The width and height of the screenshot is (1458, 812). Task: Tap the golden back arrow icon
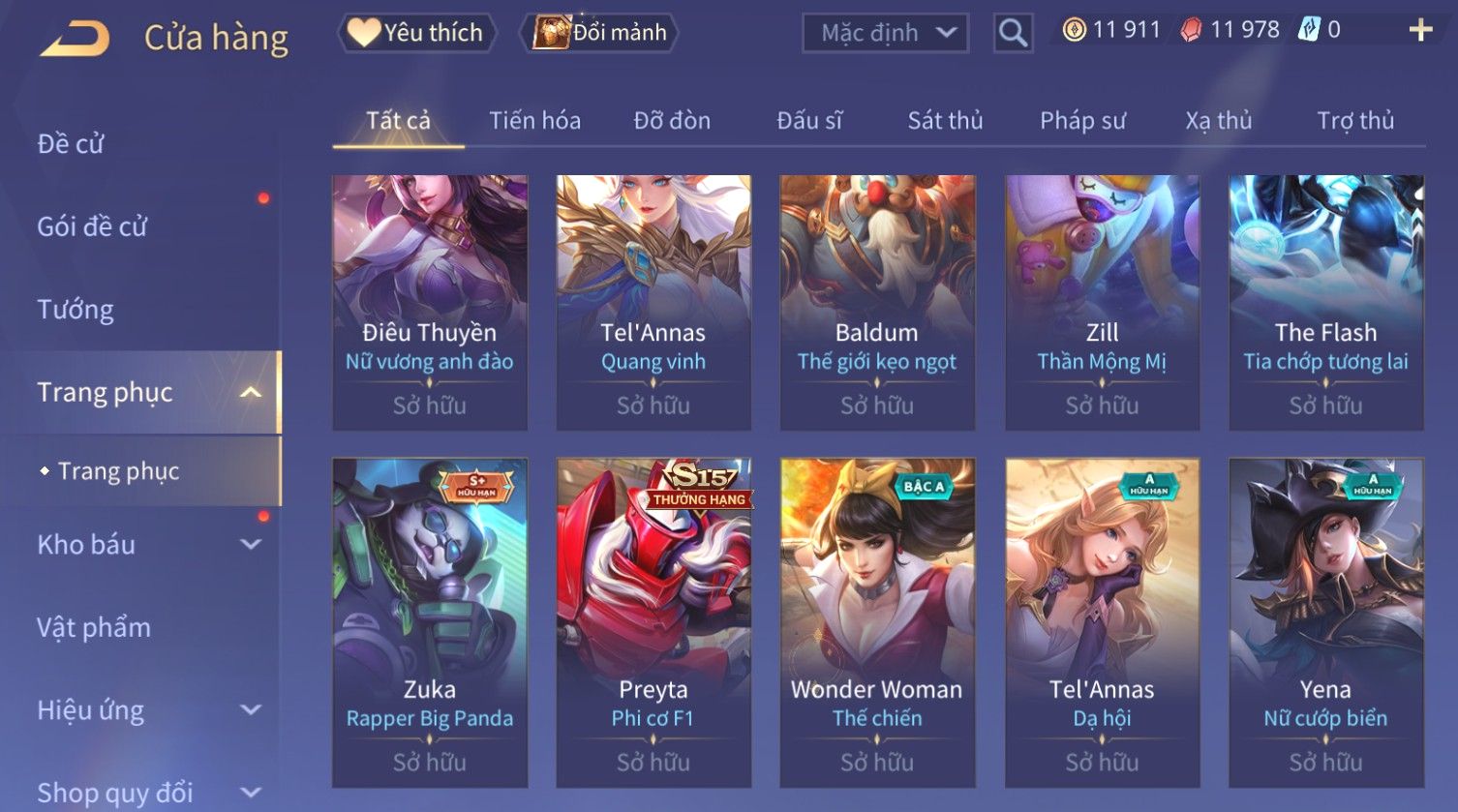click(x=76, y=39)
